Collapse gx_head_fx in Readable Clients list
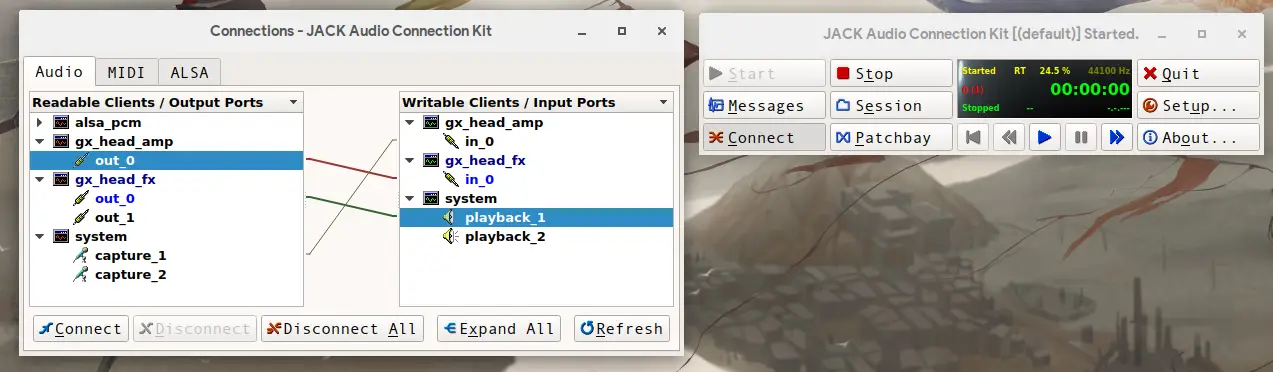The width and height of the screenshot is (1273, 372). pyautogui.click(x=39, y=179)
